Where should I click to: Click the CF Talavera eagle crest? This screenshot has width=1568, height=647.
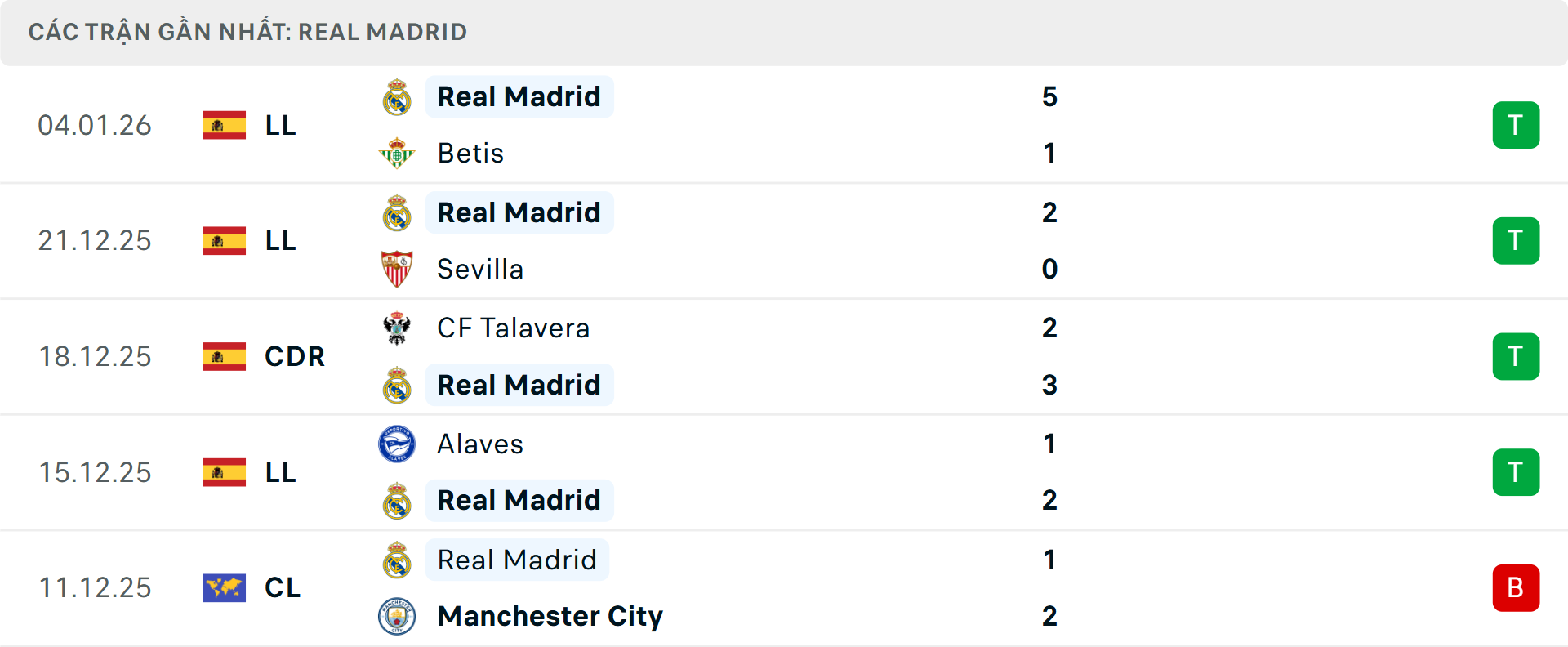coord(397,328)
